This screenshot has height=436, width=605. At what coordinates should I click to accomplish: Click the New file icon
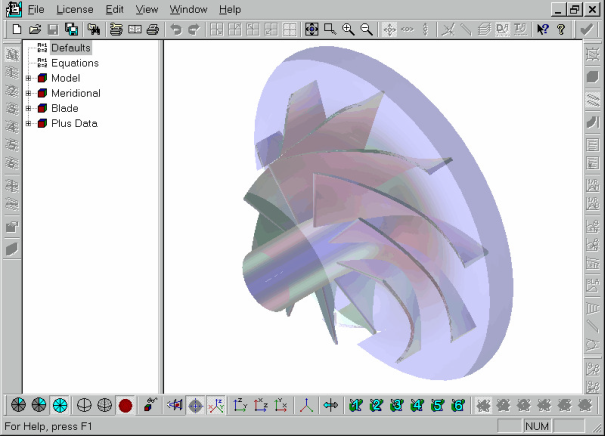tap(17, 30)
